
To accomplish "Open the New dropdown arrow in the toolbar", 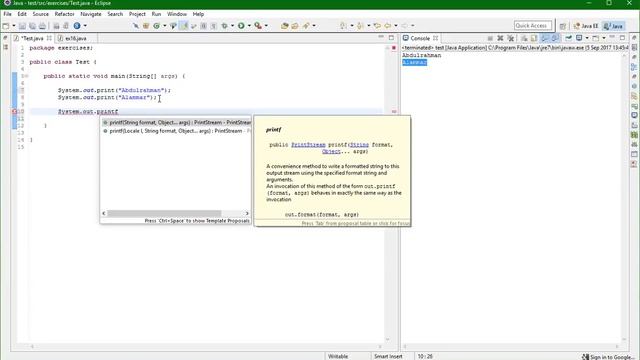I will point(13,26).
